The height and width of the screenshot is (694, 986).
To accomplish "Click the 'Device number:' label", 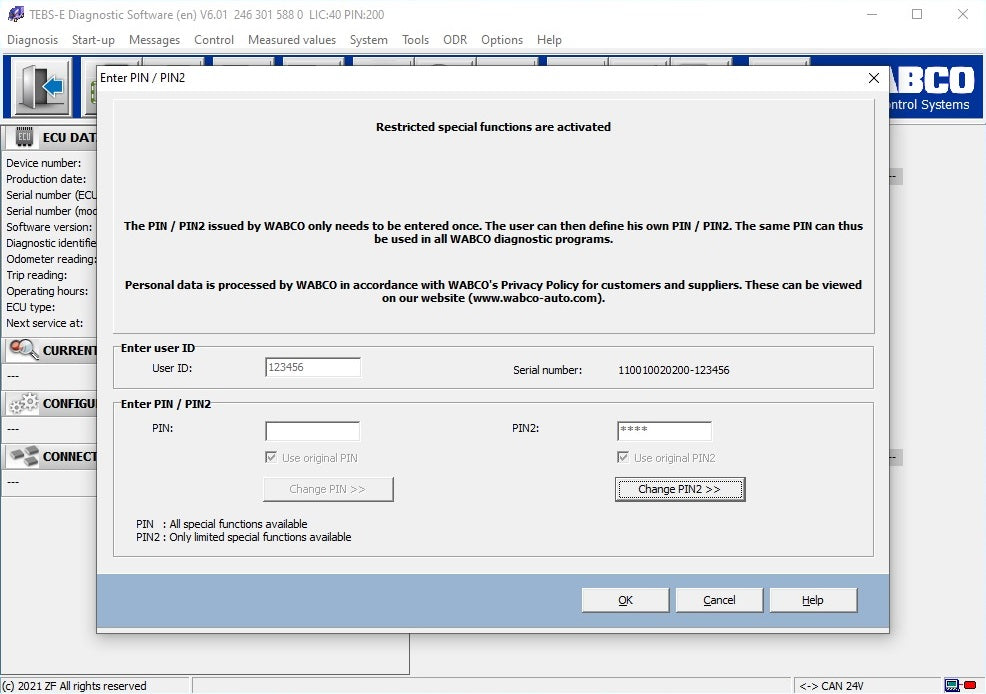I will [43, 163].
